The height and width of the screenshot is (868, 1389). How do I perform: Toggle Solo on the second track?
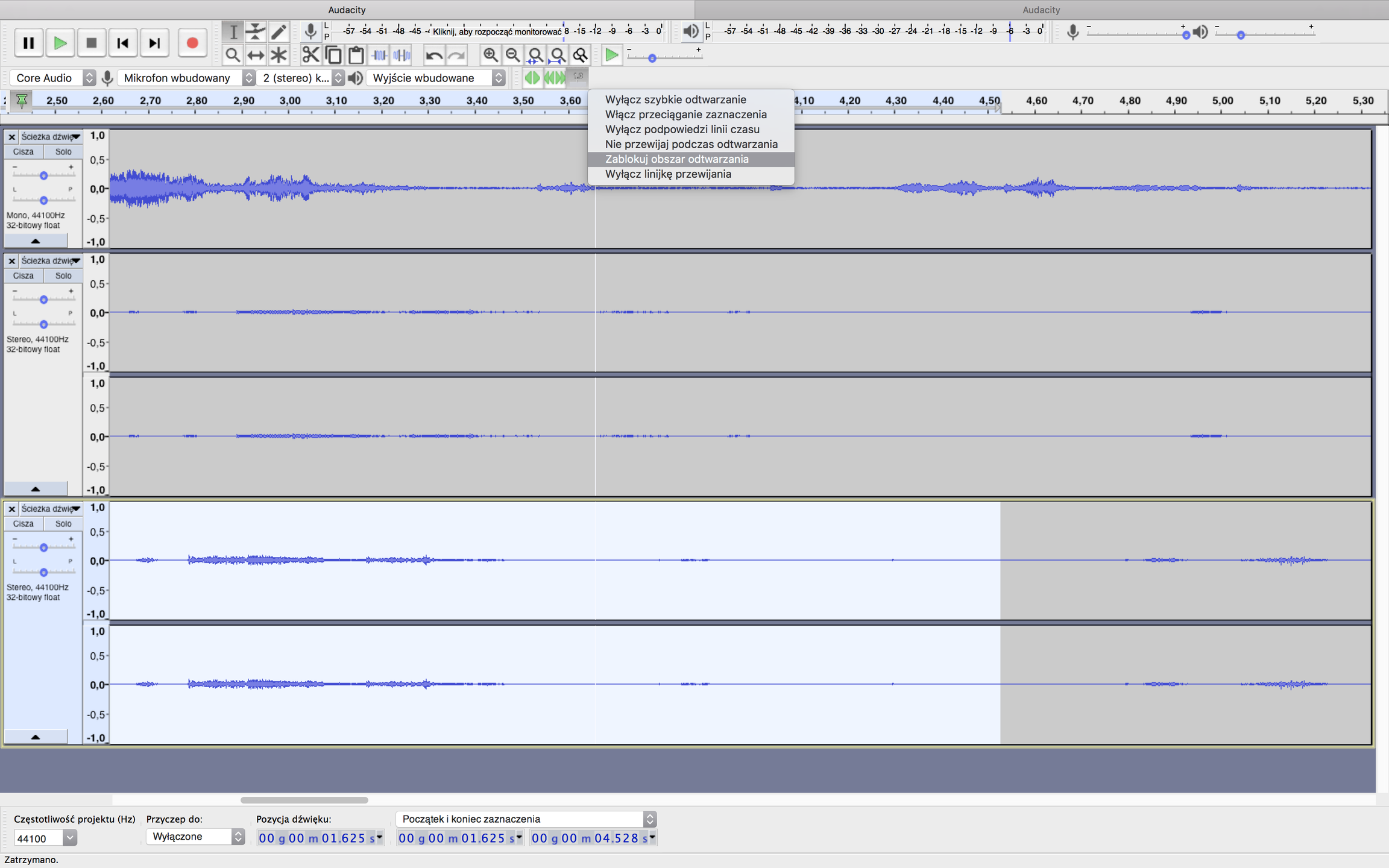point(63,276)
